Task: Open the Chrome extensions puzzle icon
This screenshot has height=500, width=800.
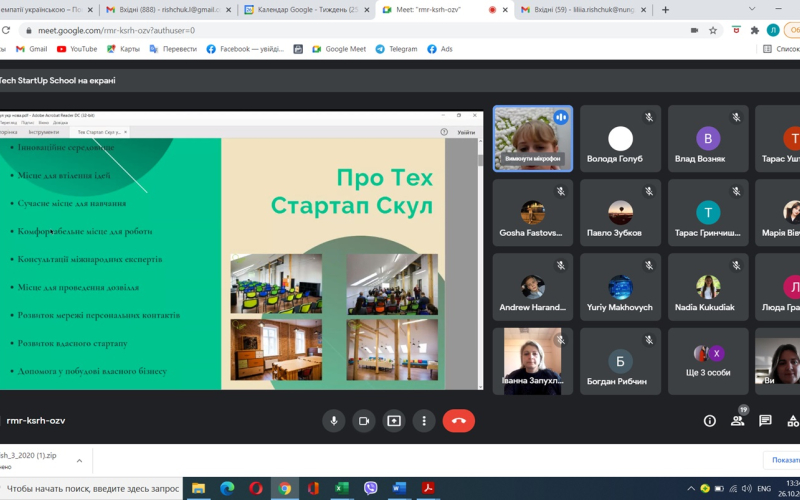Action: pyautogui.click(x=755, y=31)
